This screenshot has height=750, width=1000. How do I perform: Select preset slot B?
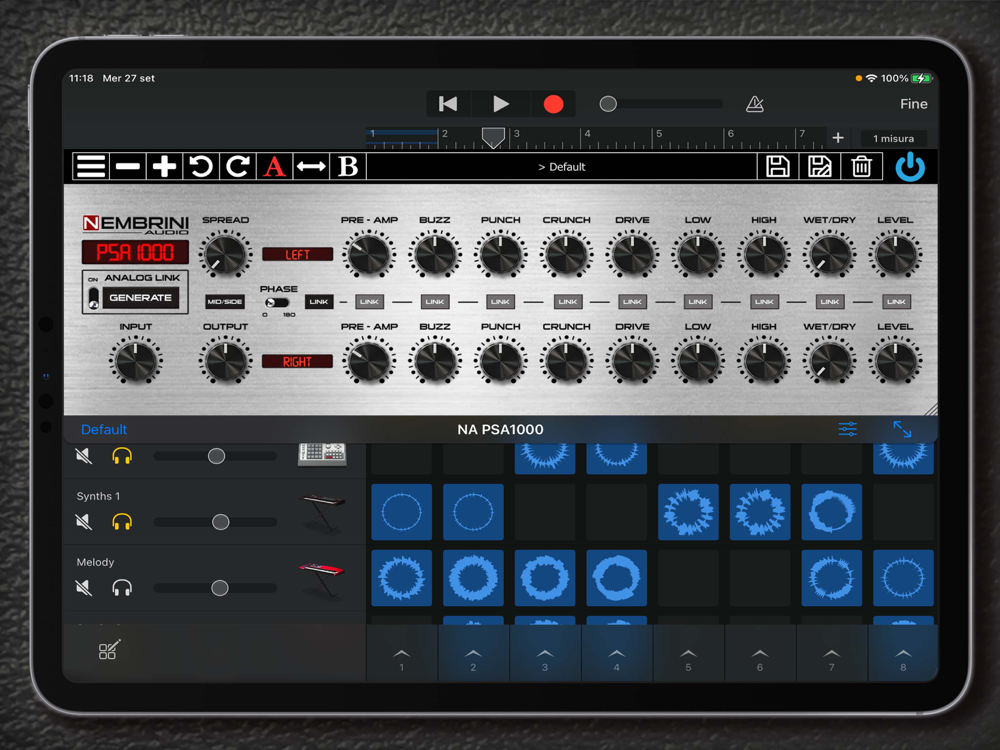click(348, 166)
